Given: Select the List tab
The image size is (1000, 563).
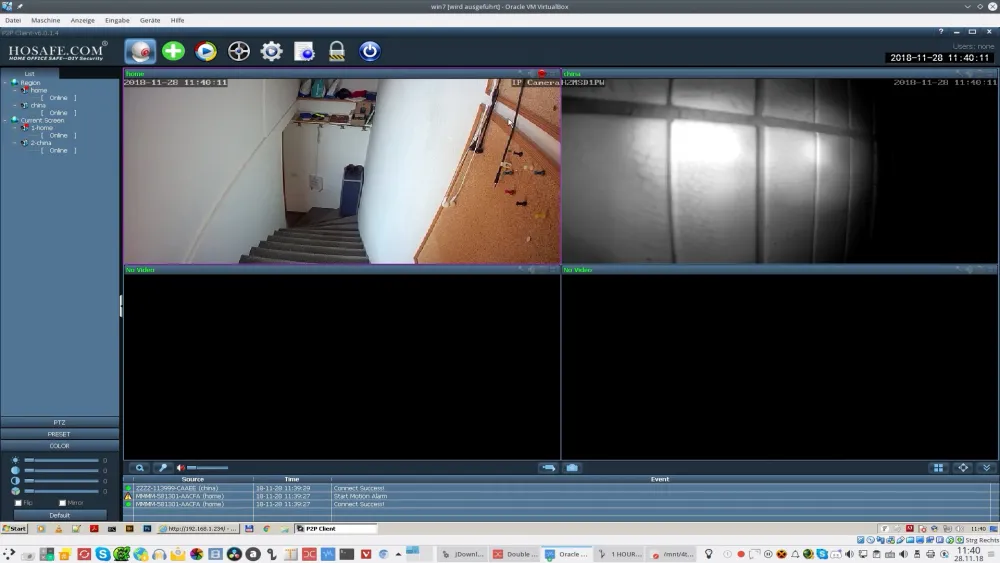Looking at the screenshot, I should pos(29,74).
